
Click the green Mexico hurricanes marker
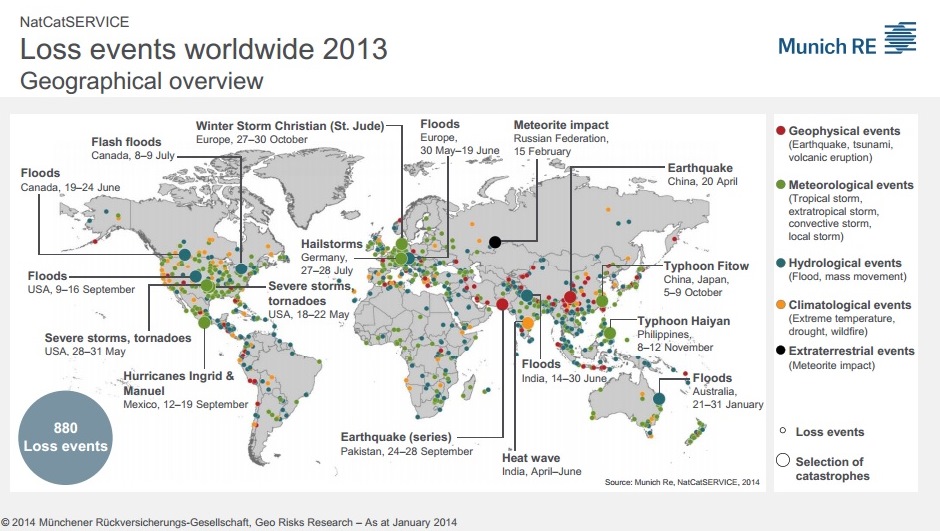(x=204, y=322)
